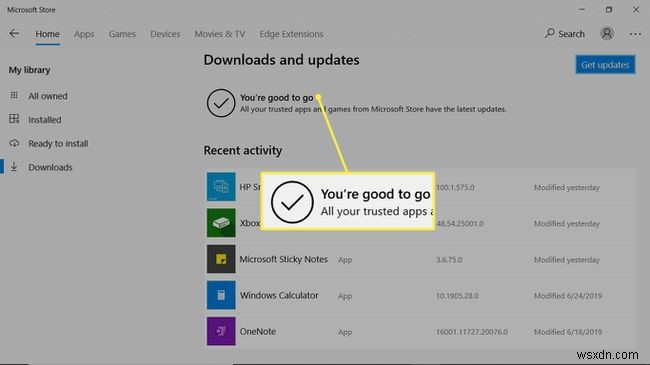Click the Downloads arrow icon
This screenshot has height=365, width=650.
[x=14, y=167]
